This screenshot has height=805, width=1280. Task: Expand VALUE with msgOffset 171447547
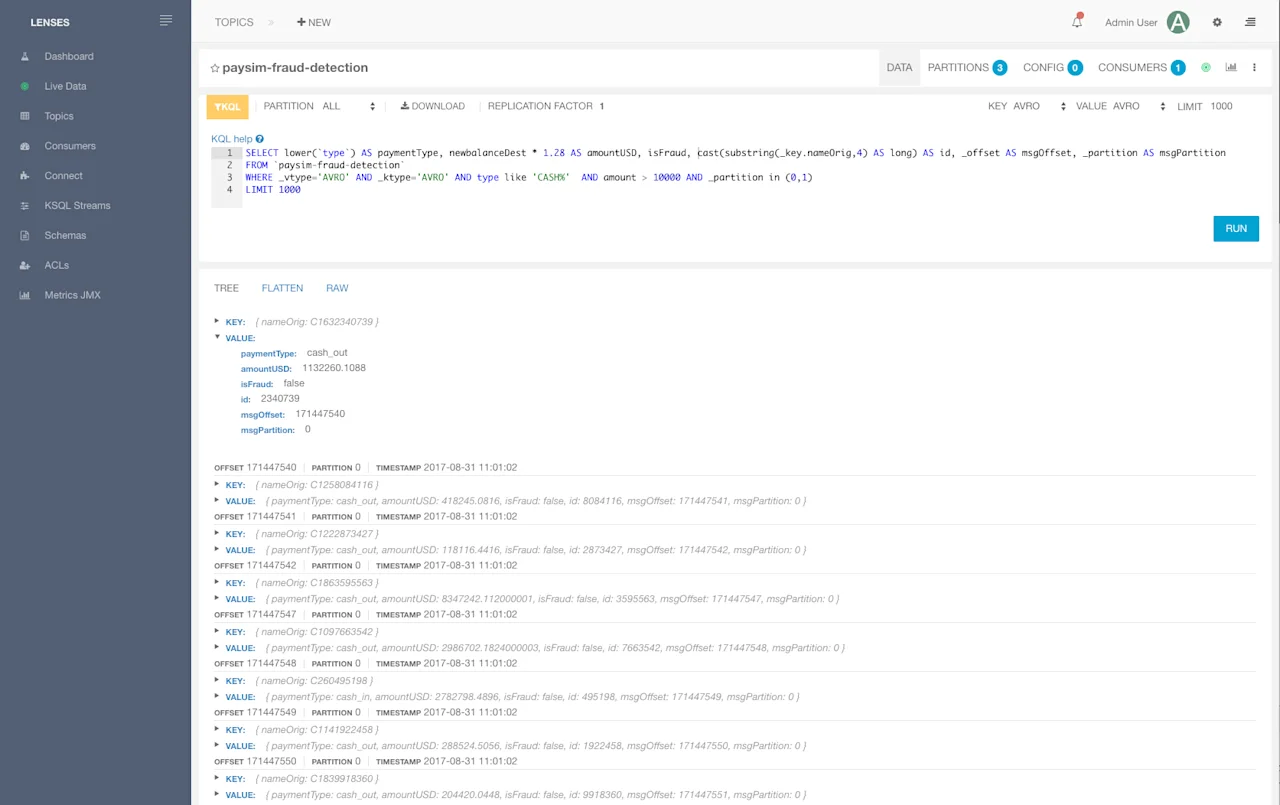(217, 598)
